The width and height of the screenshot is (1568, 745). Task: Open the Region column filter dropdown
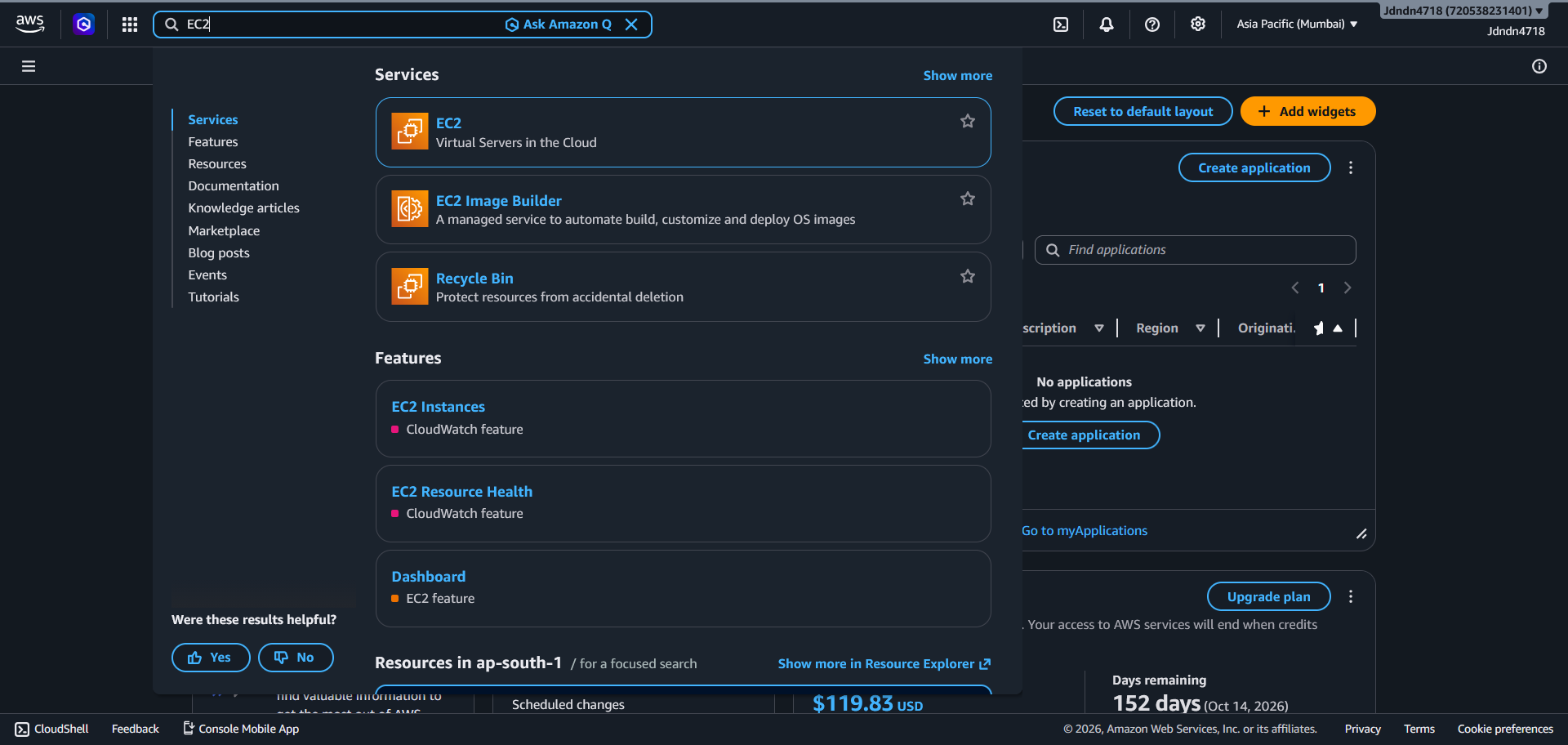click(1200, 328)
